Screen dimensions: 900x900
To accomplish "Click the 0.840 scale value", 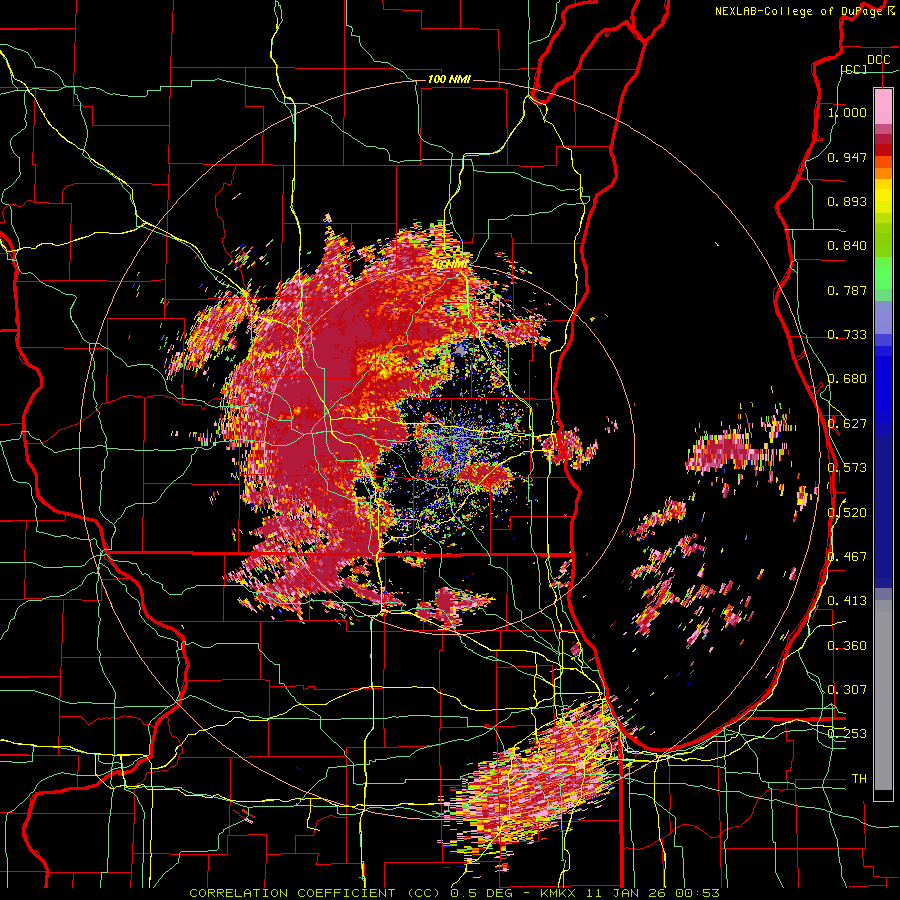I will [847, 246].
